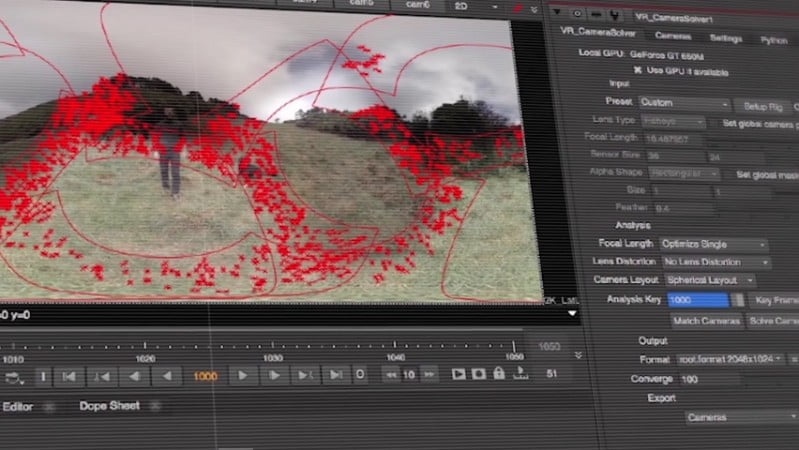Click the center node icon in properties header

[x=577, y=13]
